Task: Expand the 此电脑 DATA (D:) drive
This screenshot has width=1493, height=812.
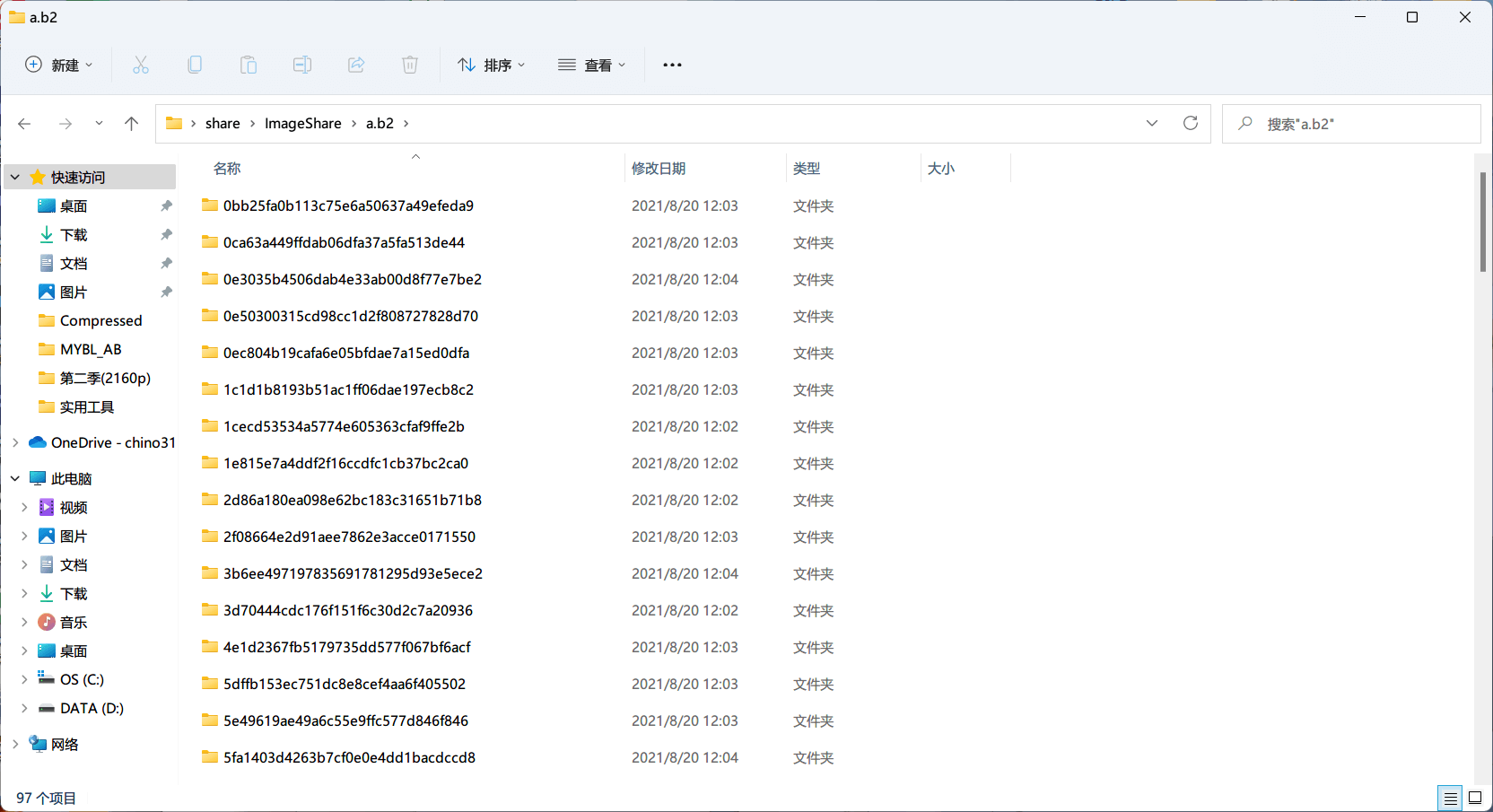Action: coord(24,708)
